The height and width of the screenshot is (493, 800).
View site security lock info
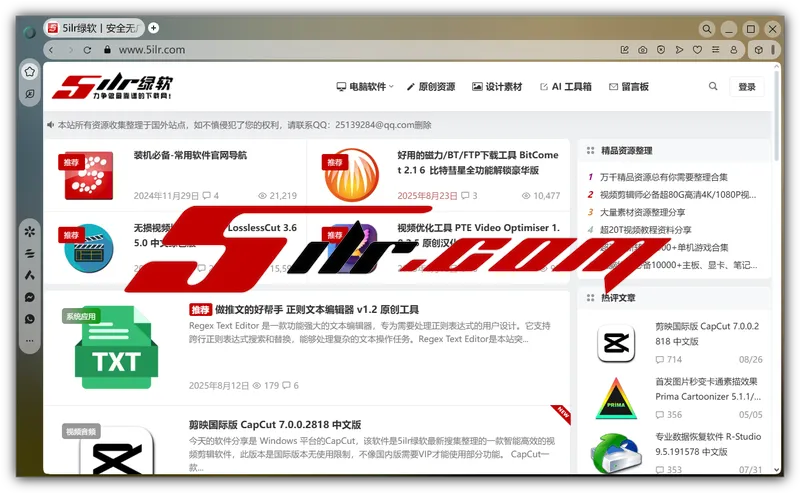point(107,50)
